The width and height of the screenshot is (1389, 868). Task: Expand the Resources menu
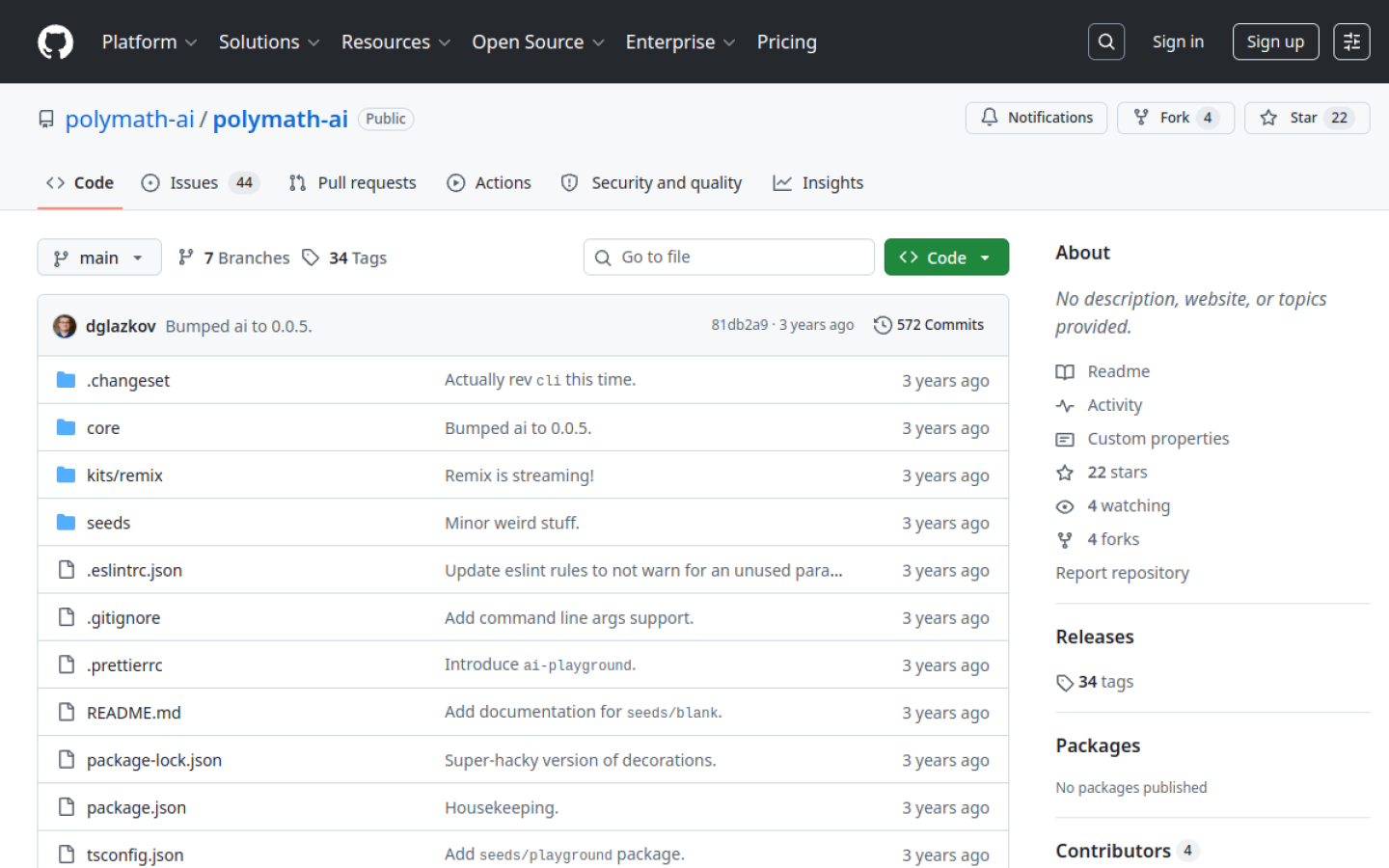[x=395, y=41]
